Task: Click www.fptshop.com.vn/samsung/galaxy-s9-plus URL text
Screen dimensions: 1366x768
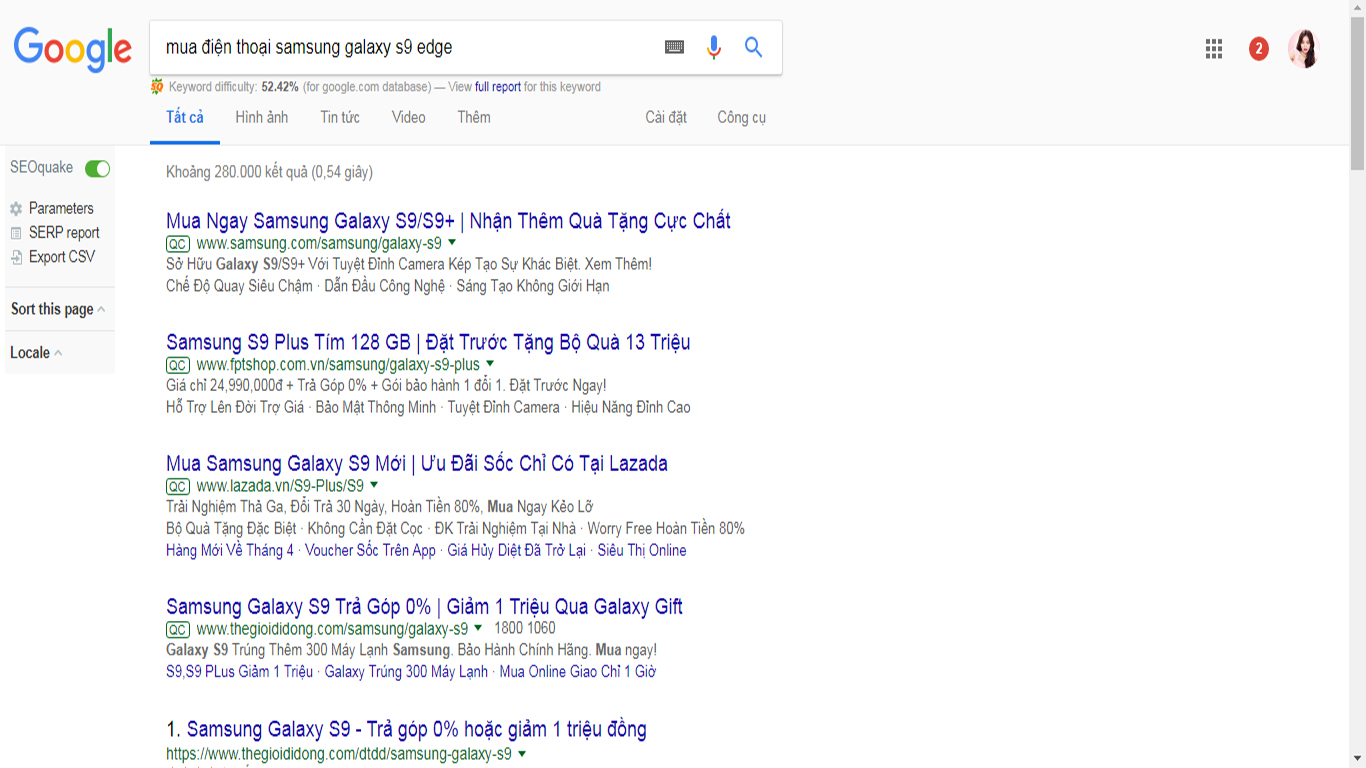Action: pyautogui.click(x=338, y=365)
